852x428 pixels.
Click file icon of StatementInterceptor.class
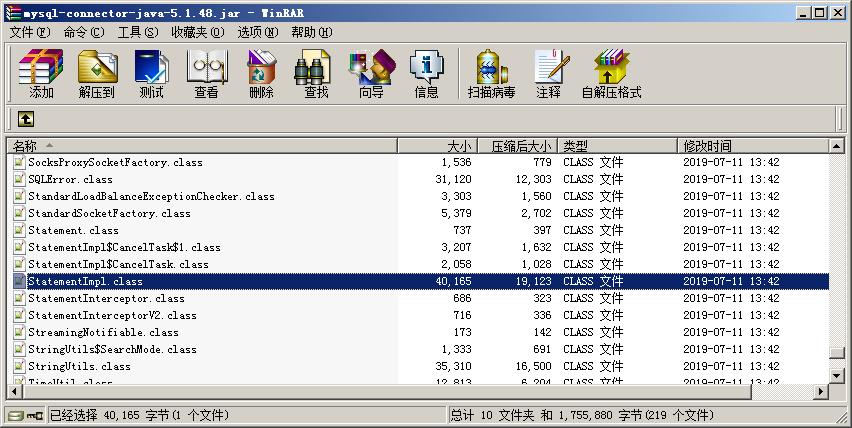point(19,298)
